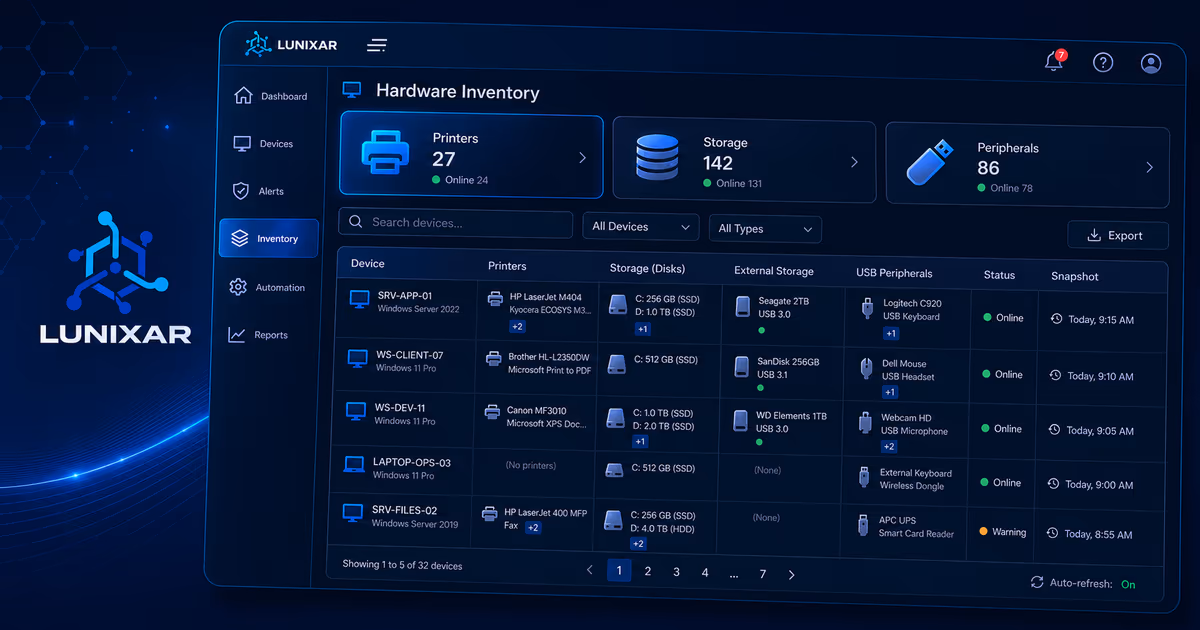This screenshot has width=1200, height=630.
Task: Expand +1 more peripherals for Dell Mouse row
Action: [890, 393]
